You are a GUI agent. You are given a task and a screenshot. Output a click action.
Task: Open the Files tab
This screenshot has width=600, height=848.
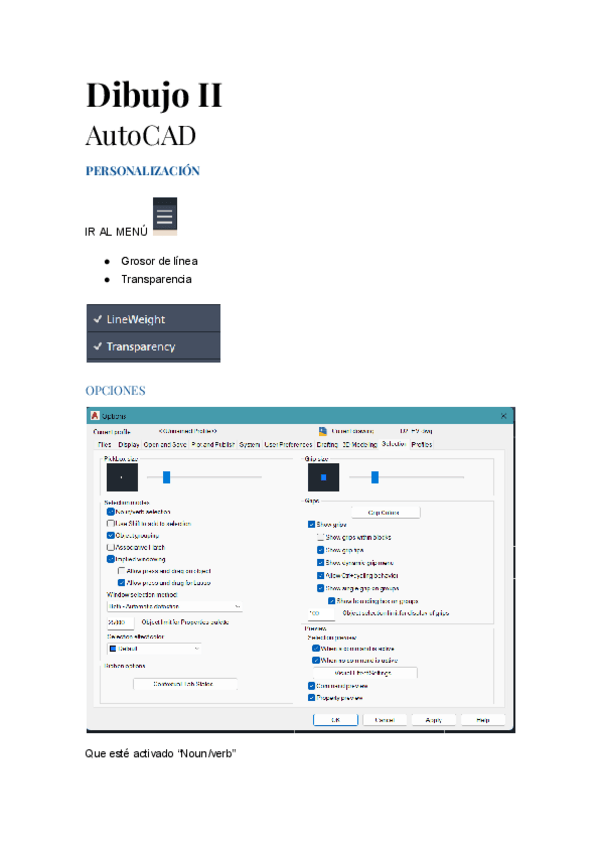[x=105, y=445]
